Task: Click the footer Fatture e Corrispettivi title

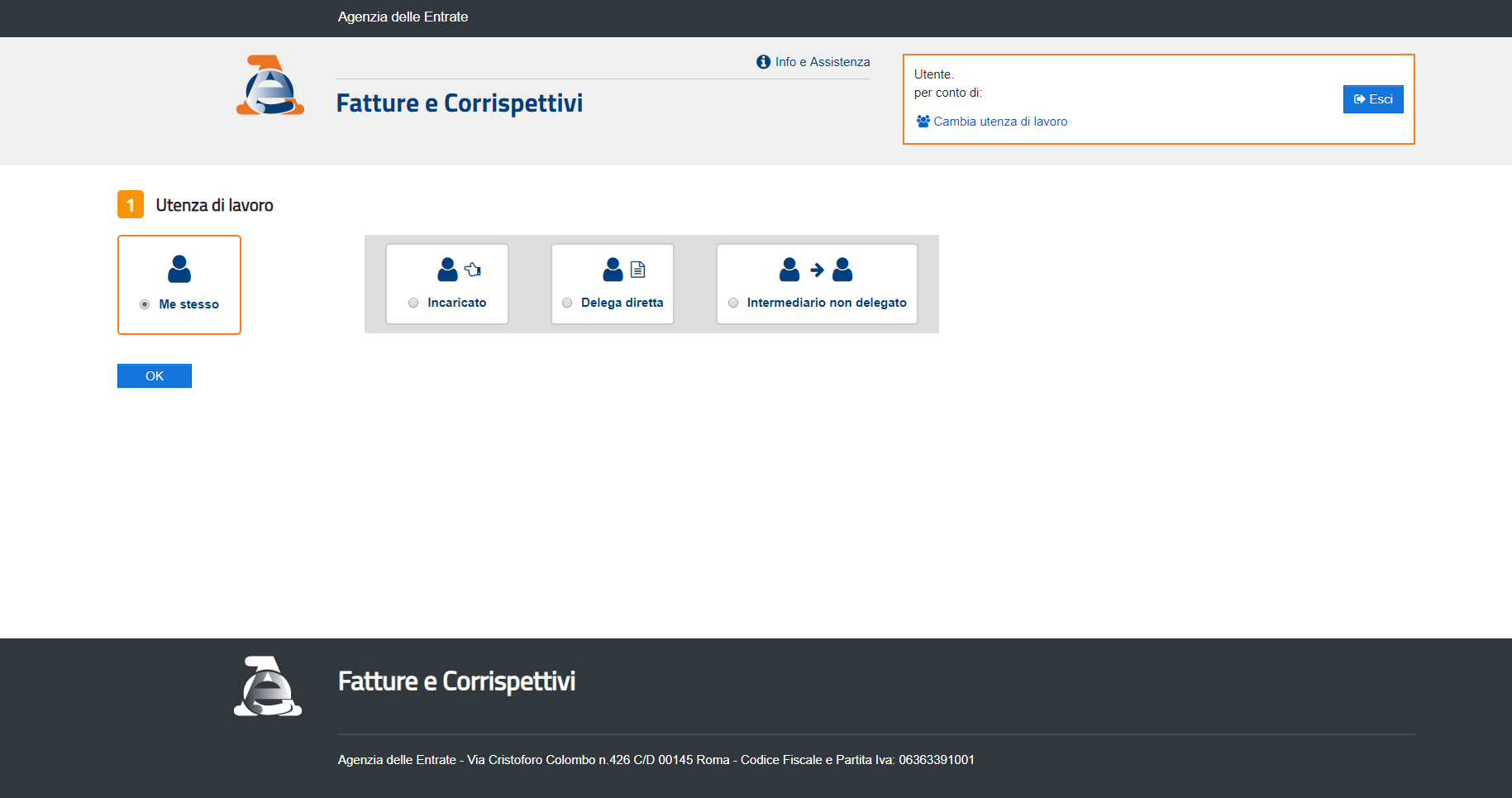Action: click(x=456, y=681)
